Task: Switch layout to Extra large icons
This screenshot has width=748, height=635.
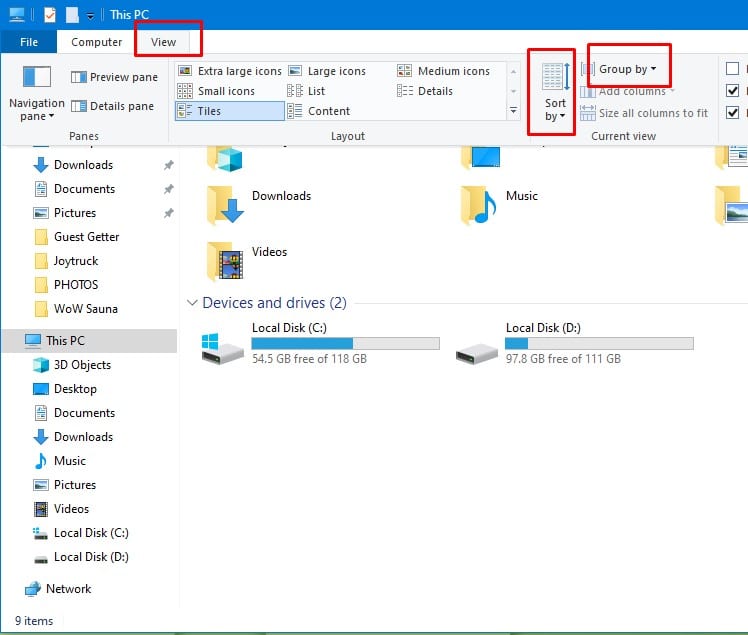Action: (x=229, y=71)
